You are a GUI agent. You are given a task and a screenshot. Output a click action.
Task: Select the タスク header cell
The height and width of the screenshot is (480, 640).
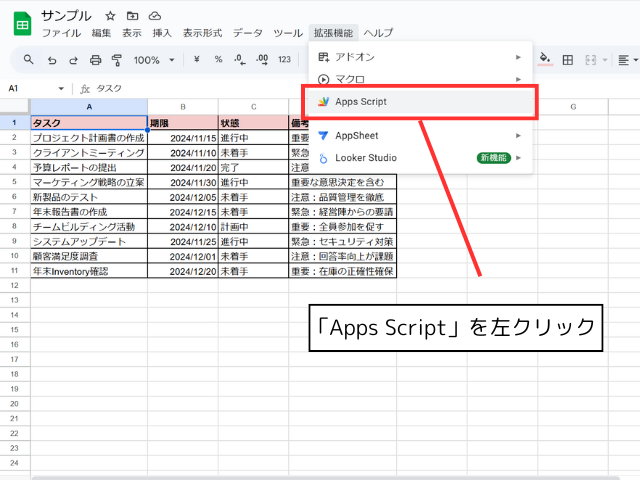click(x=89, y=123)
